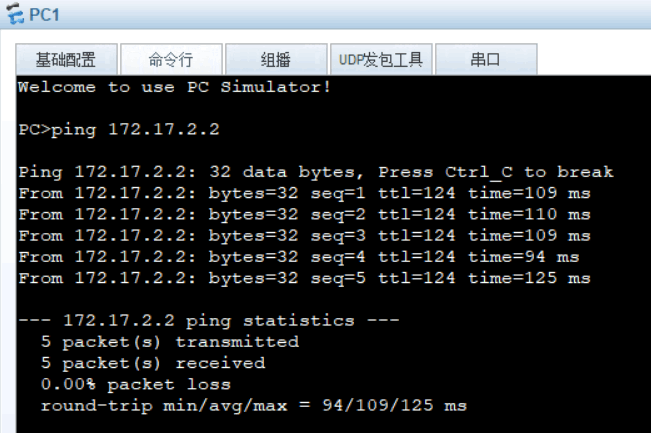Switch to the 串口 tab
Screen dimensions: 651x433
[486, 59]
